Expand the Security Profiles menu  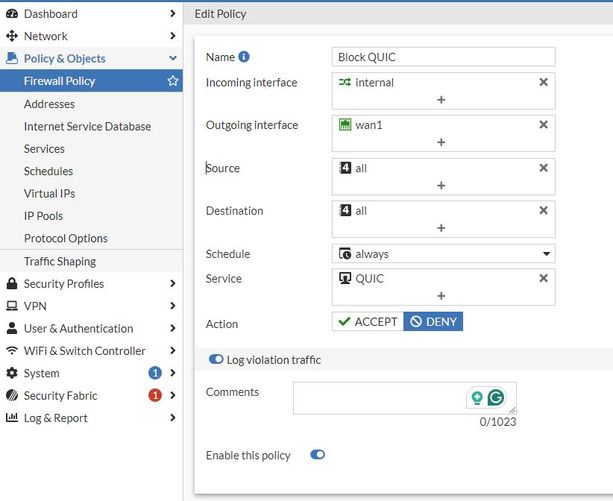[x=91, y=283]
